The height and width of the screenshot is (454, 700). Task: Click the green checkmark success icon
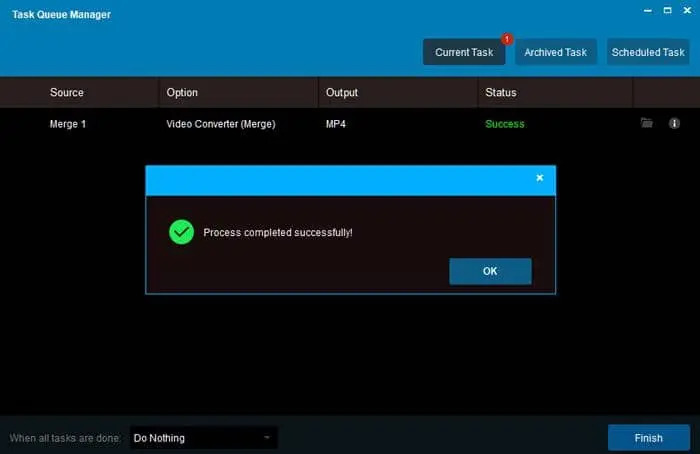(x=181, y=232)
